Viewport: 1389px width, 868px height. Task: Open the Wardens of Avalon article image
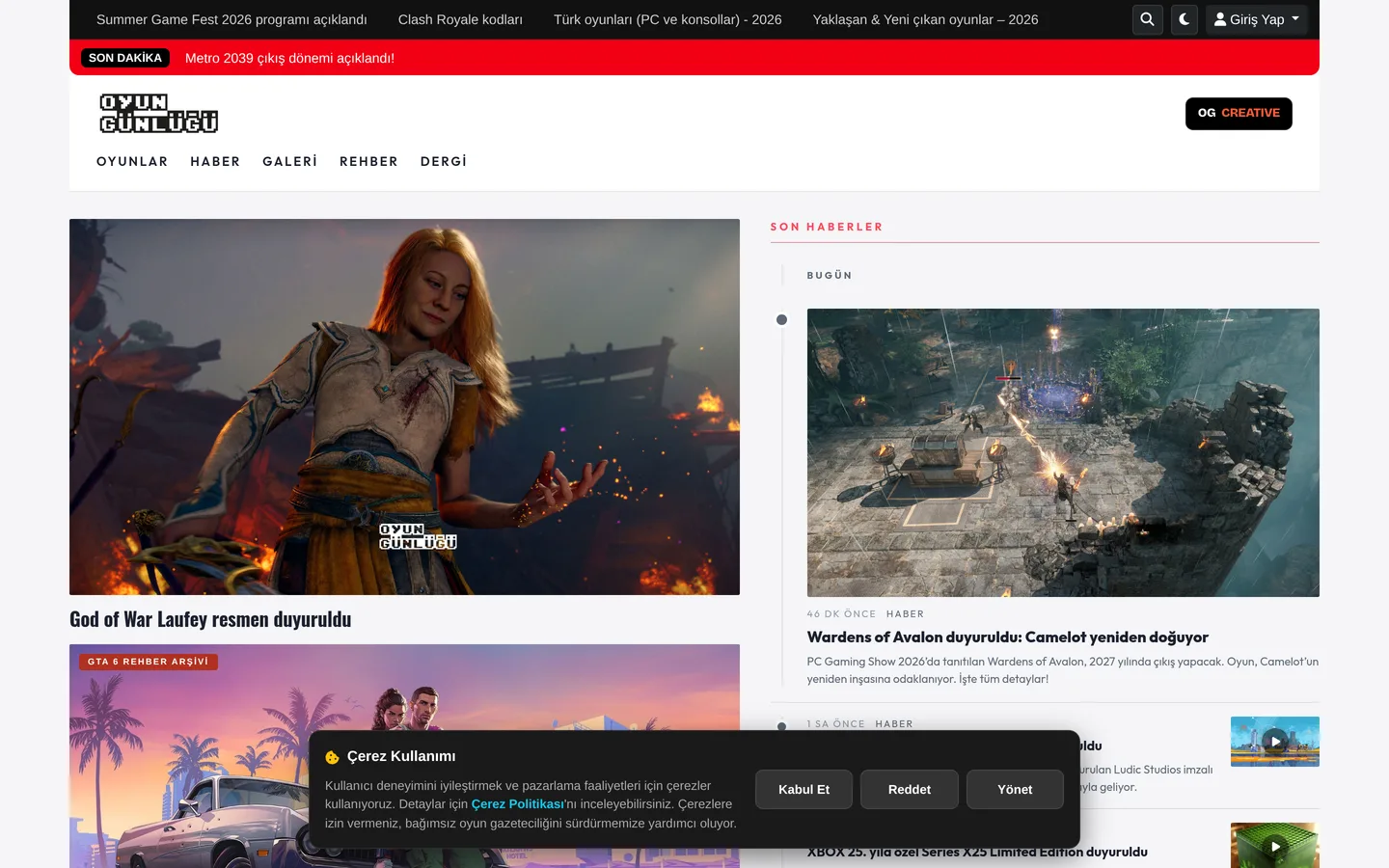coord(1063,452)
